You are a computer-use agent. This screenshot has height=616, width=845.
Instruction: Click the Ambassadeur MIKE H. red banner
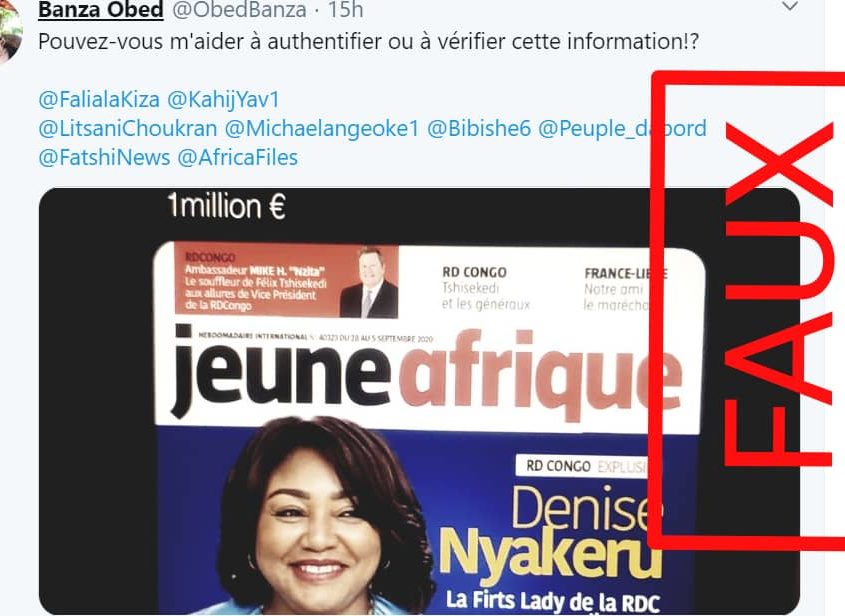pyautogui.click(x=286, y=281)
